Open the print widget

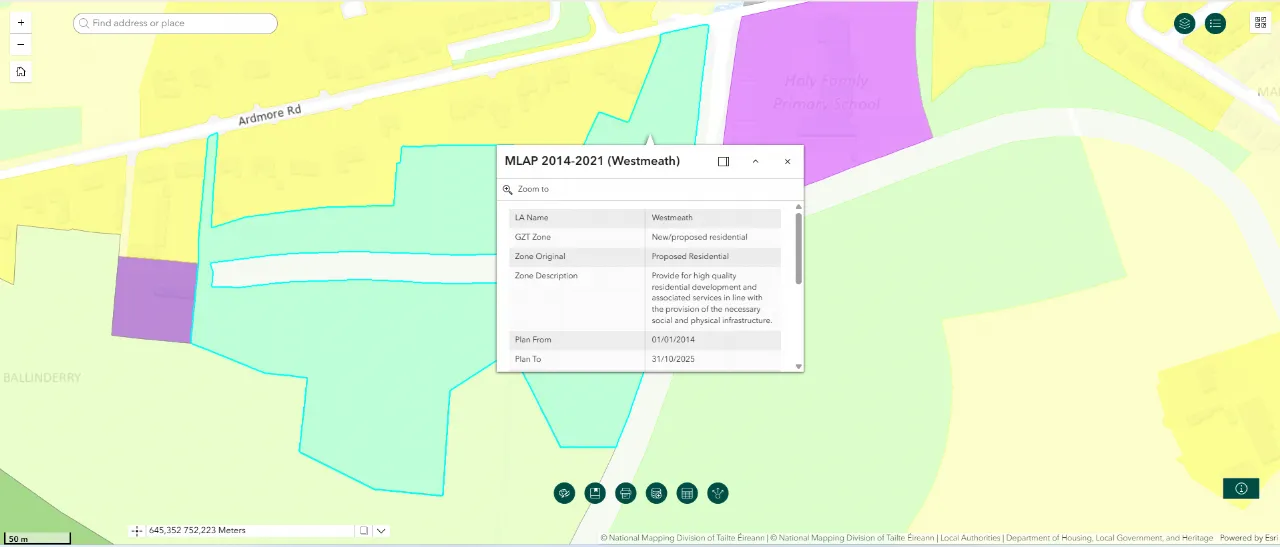coord(626,493)
